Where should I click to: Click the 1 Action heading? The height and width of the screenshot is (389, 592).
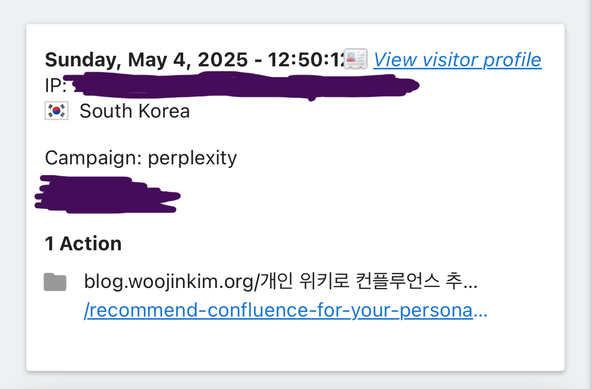pyautogui.click(x=83, y=244)
